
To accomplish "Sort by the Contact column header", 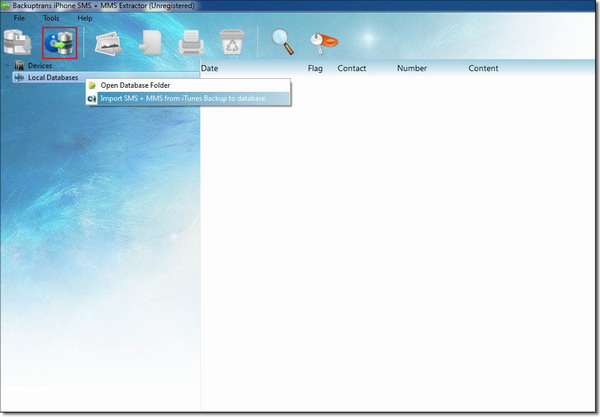I will (x=352, y=68).
